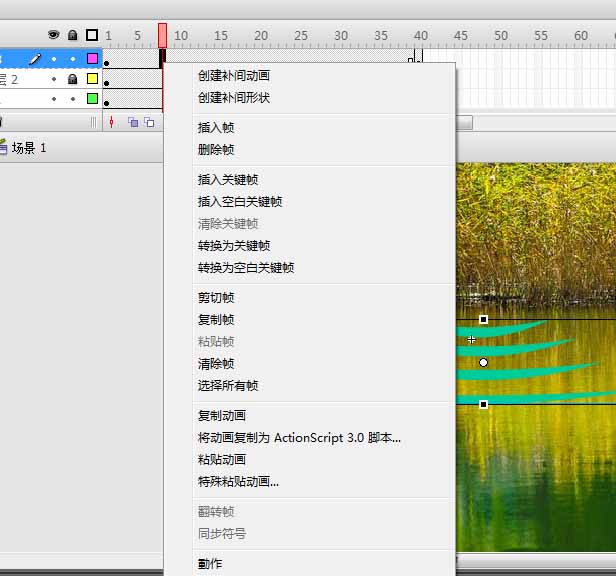Viewport: 616px width, 576px height.
Task: Click the timeline horizontal scrollbar thumb
Action: (x=464, y=123)
